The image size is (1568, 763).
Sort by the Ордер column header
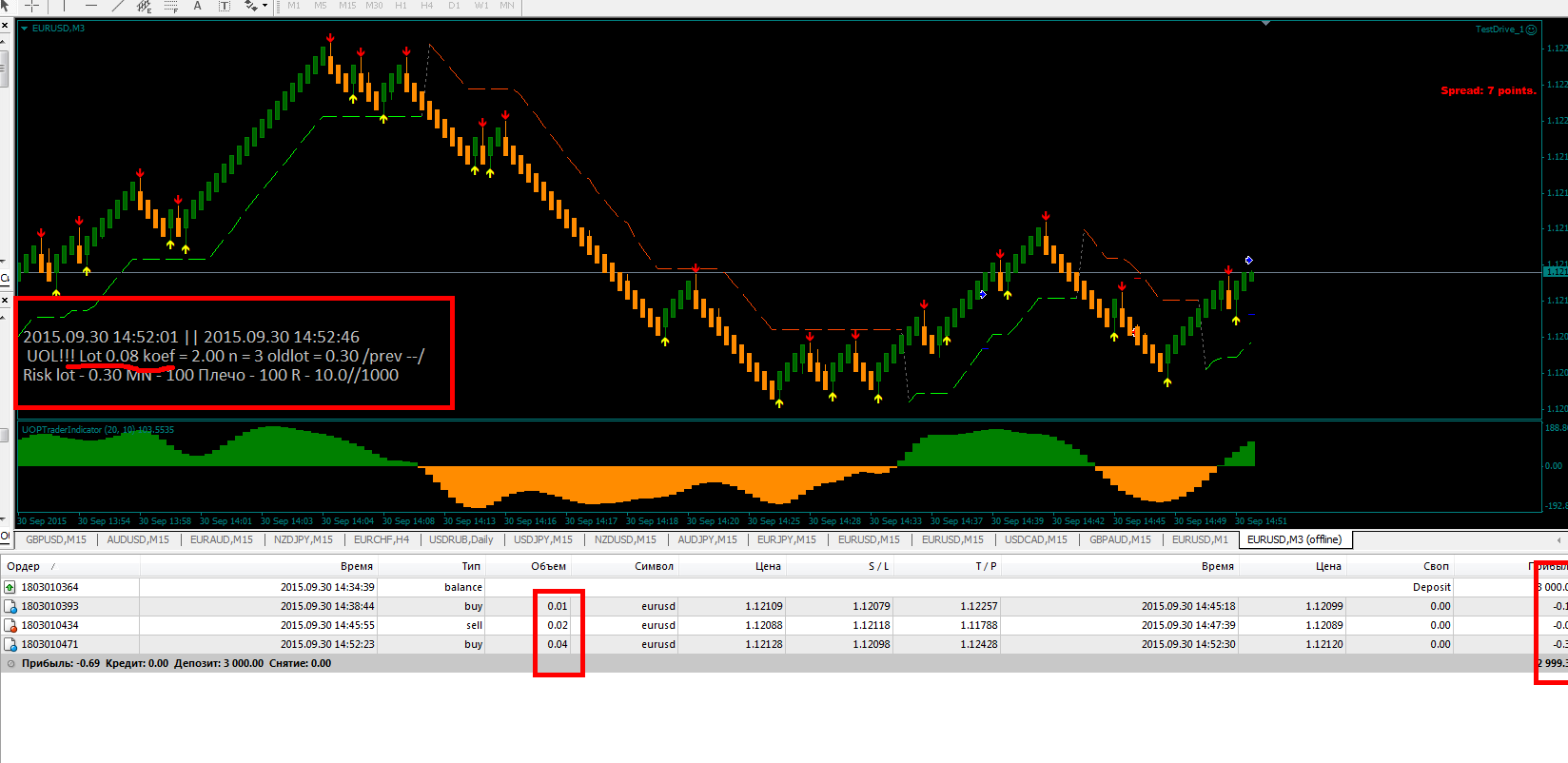coord(70,566)
